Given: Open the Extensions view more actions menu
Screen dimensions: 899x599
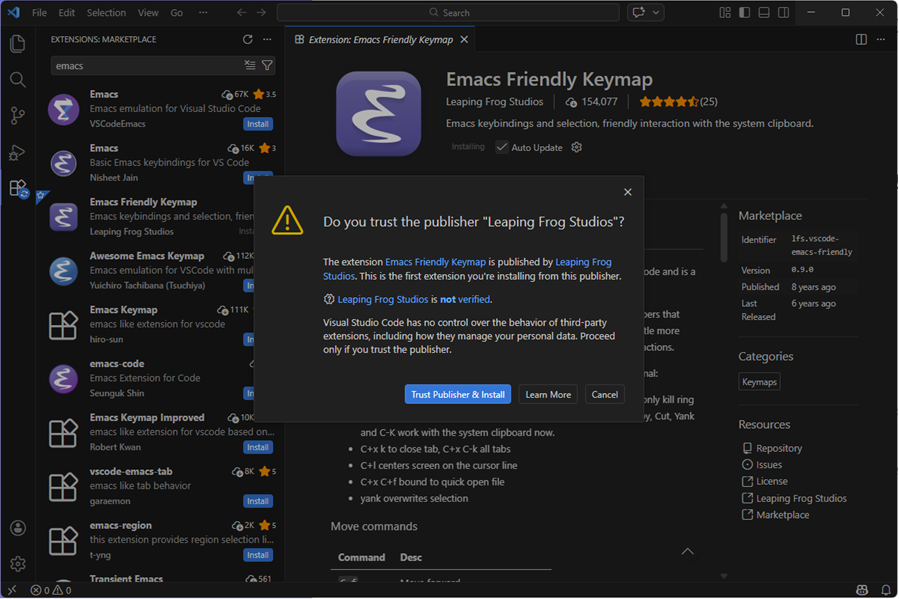Looking at the screenshot, I should 267,40.
